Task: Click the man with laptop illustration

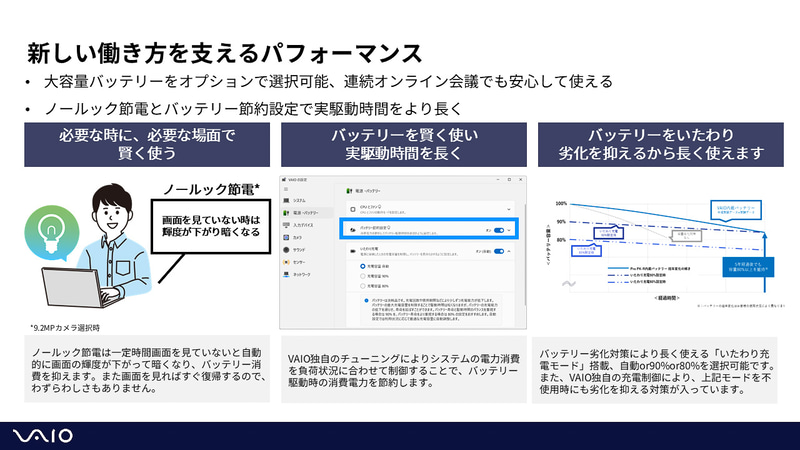Action: tap(97, 246)
